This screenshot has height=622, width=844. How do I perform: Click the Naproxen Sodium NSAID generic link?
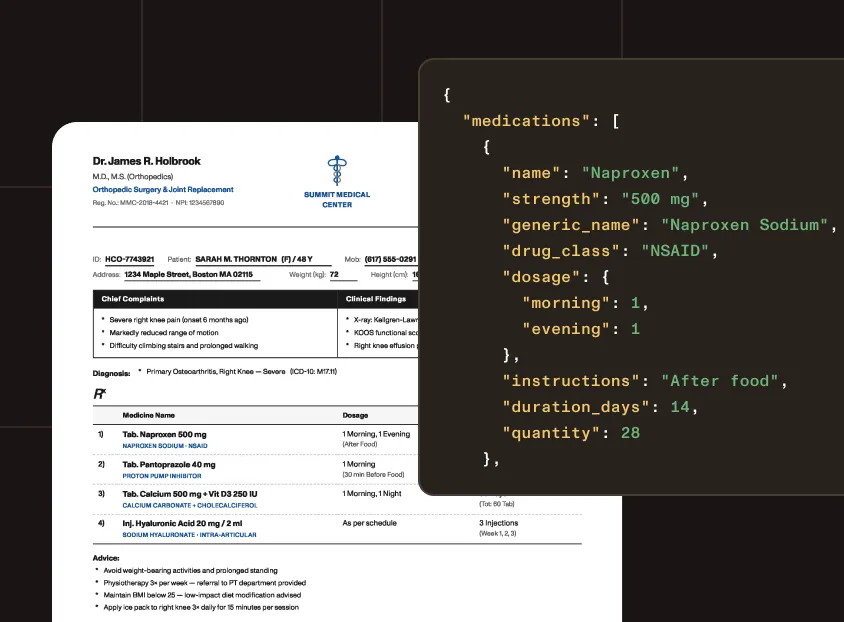coord(165,446)
